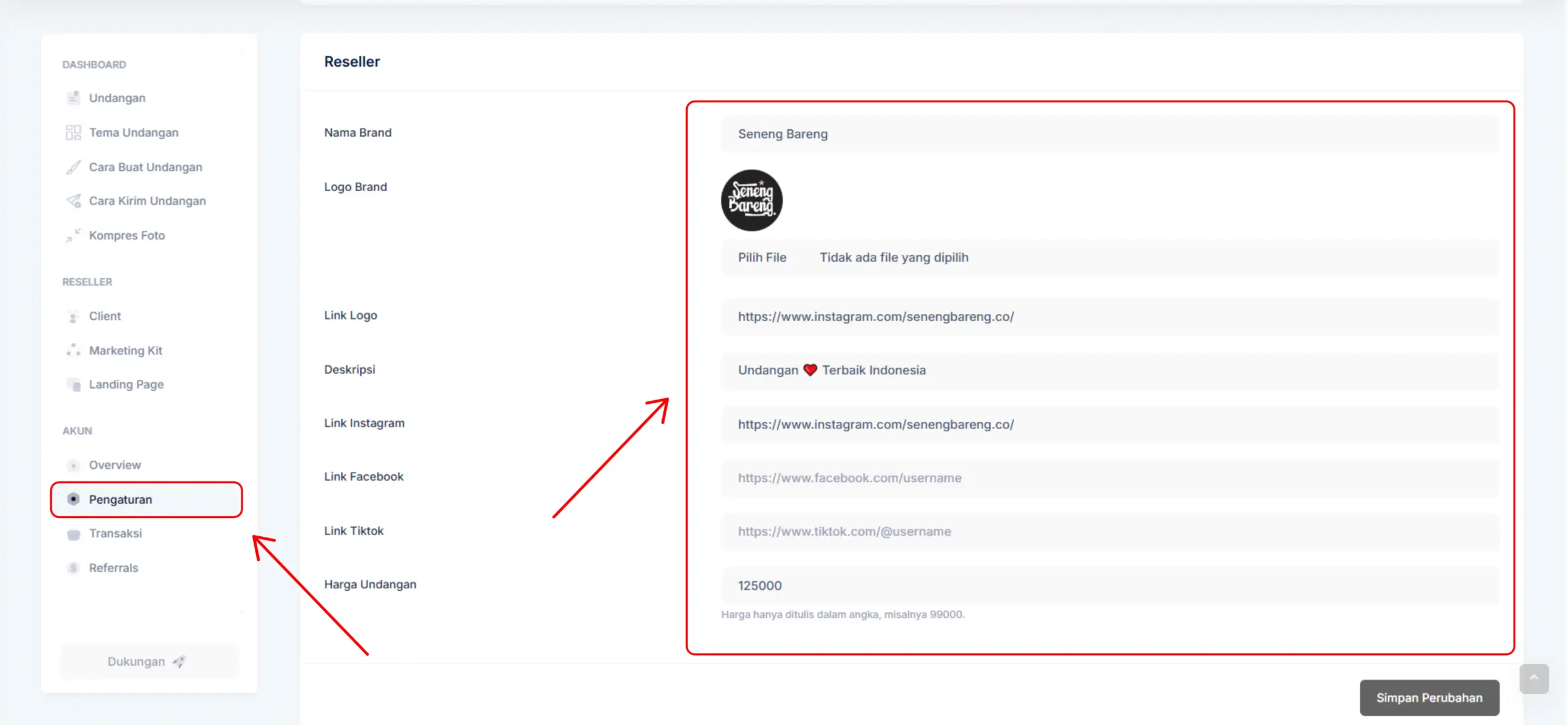
Task: Go to the Overview menu item
Action: [x=115, y=465]
